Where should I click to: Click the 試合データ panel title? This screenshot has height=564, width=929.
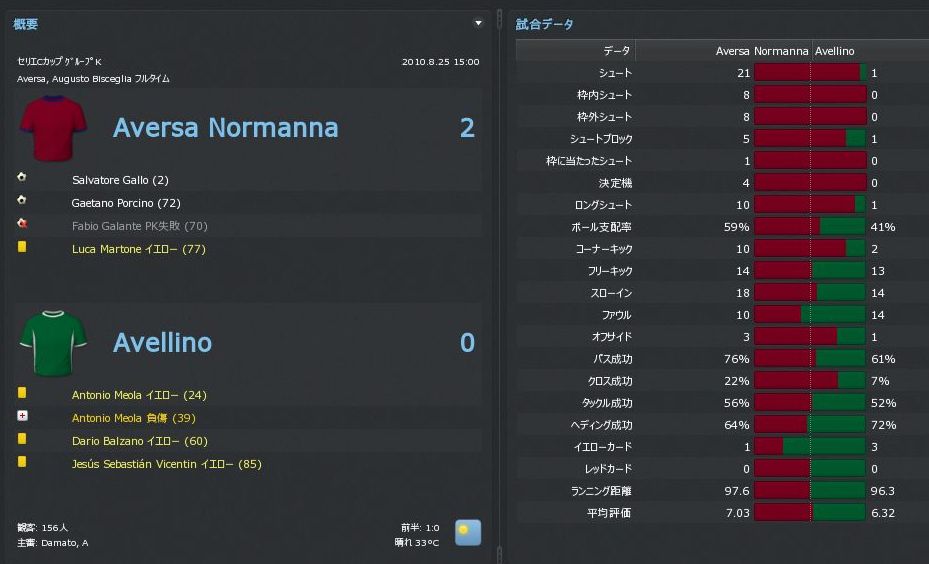tap(544, 24)
